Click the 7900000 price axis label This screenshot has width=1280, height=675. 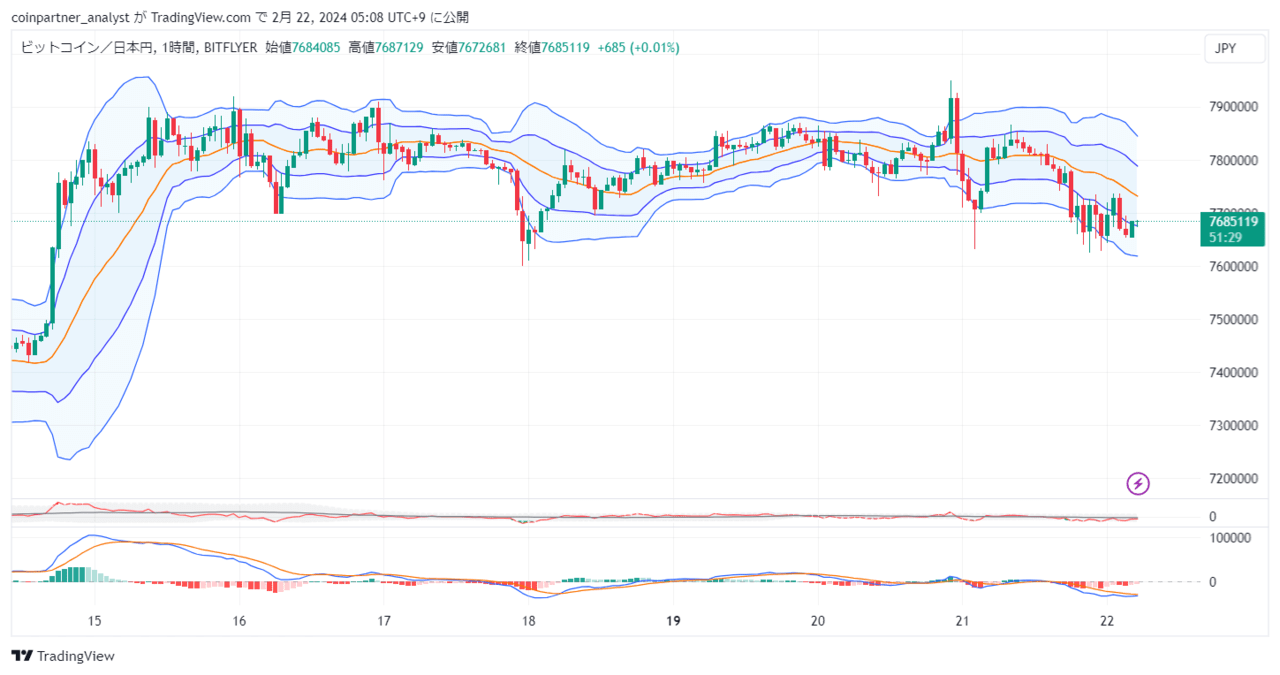tap(1233, 107)
